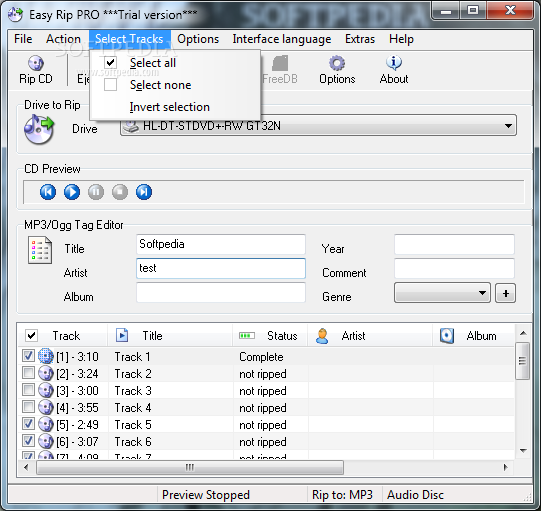The image size is (541, 511).
Task: Click the plus button next to Genre
Action: click(505, 293)
